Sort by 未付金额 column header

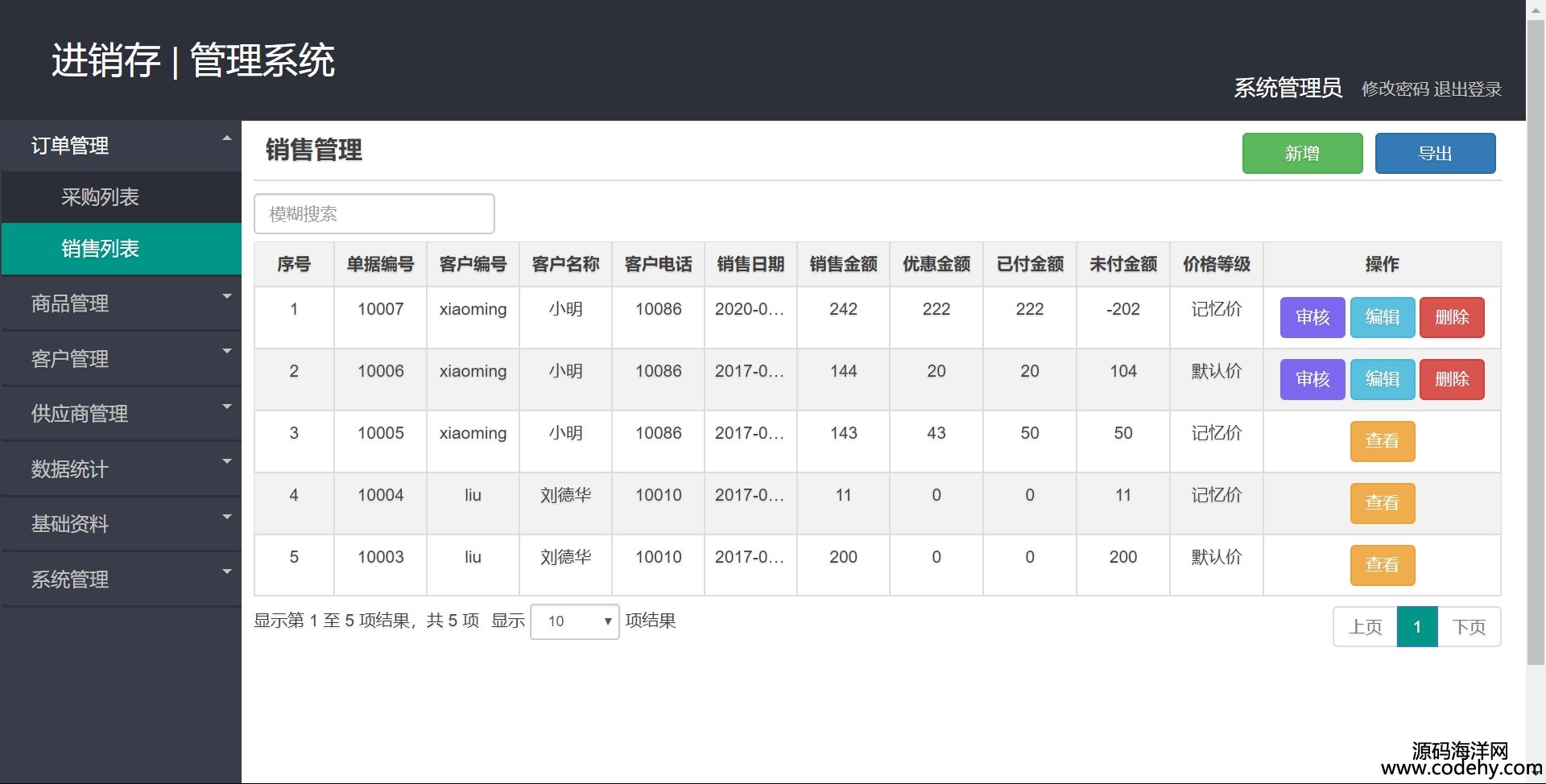[x=1123, y=264]
